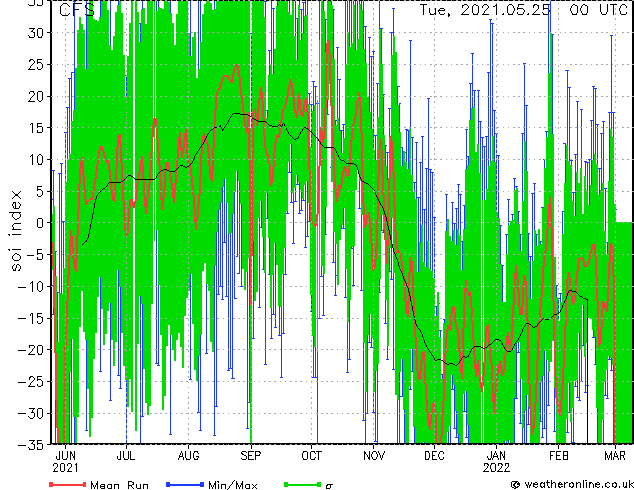Click the NOV month label
Viewport: 634px width, 490px height.
click(374, 456)
